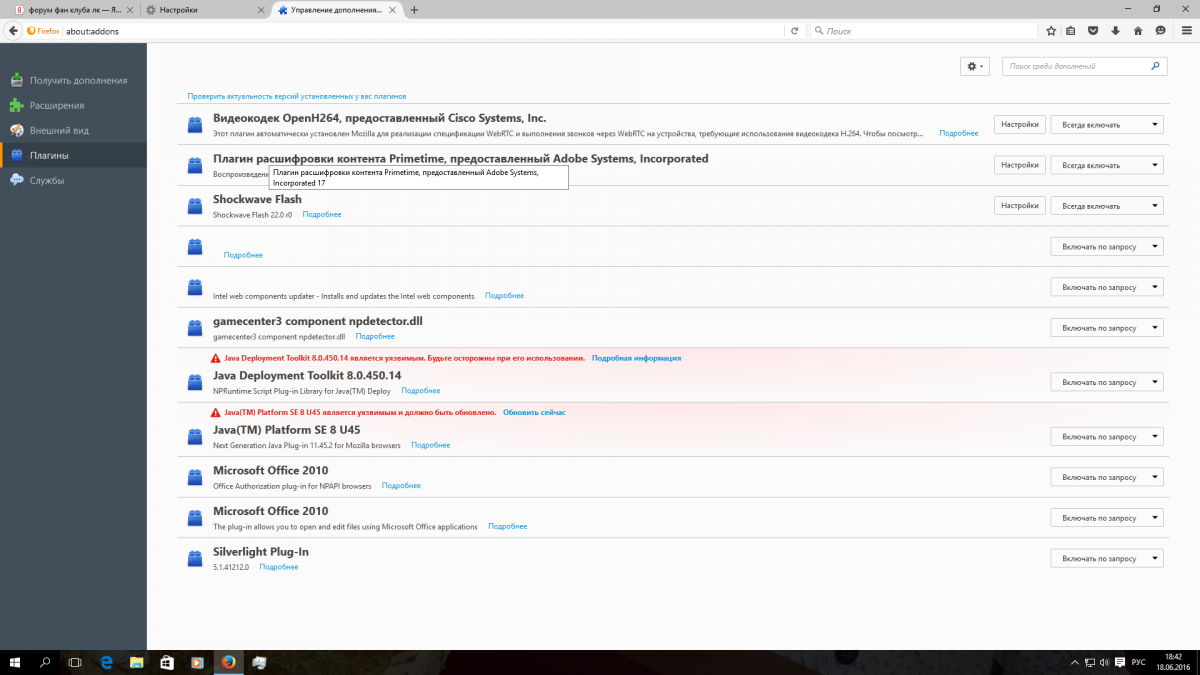This screenshot has width=1200, height=675.
Task: Open Java(TM) Platform SE 8 activation dropdown
Action: pyautogui.click(x=1107, y=437)
